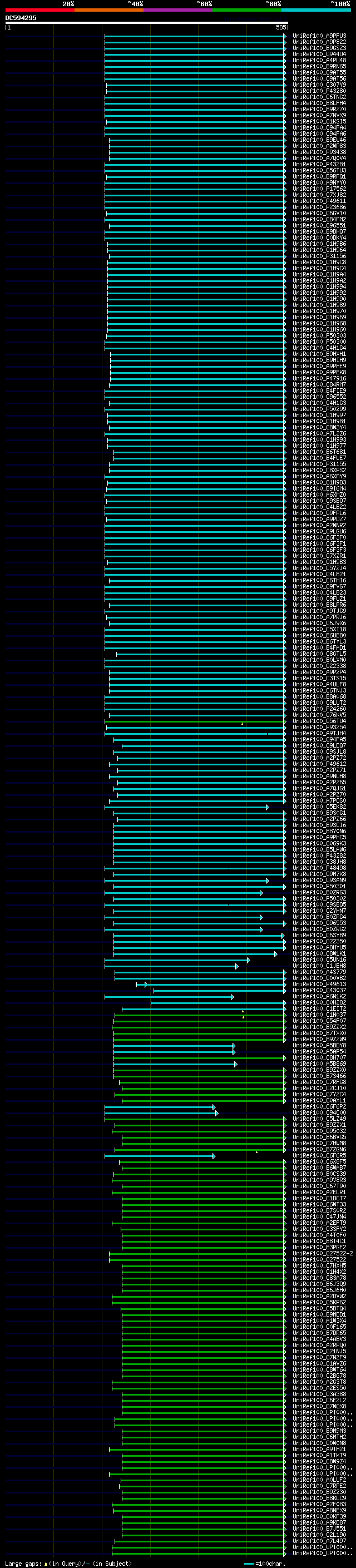
Task: Choose hit UniRef100_A9IH21
Action: pos(319,1450)
